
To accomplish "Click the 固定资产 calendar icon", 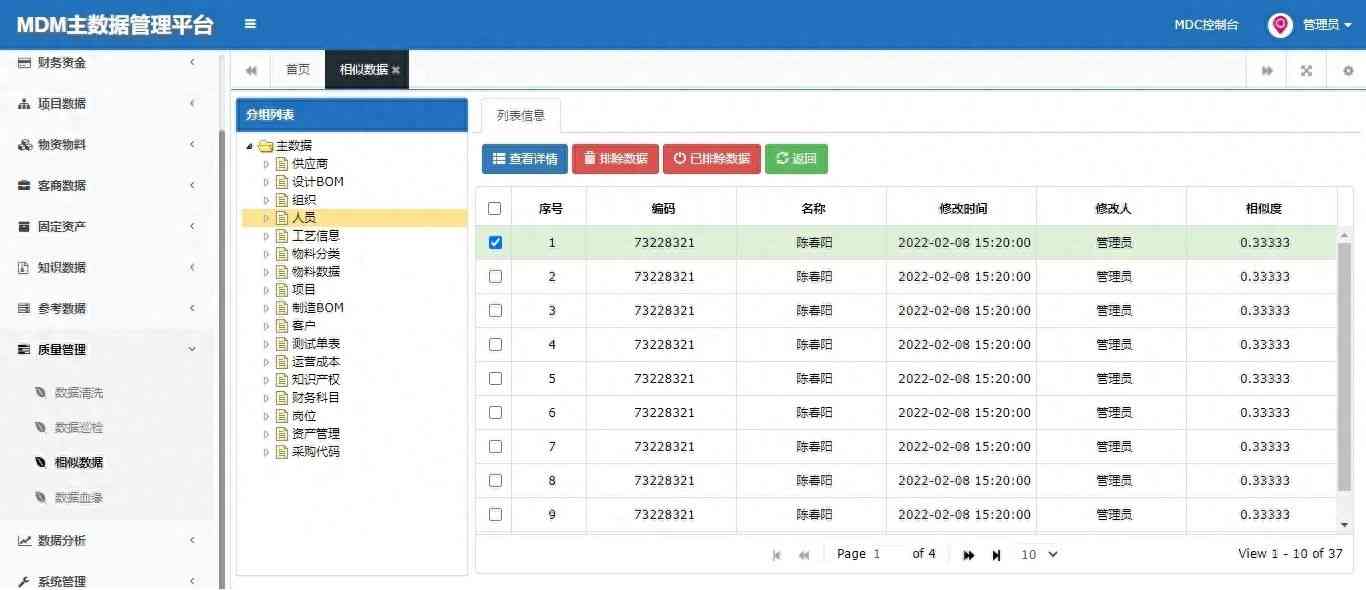I will [x=25, y=227].
